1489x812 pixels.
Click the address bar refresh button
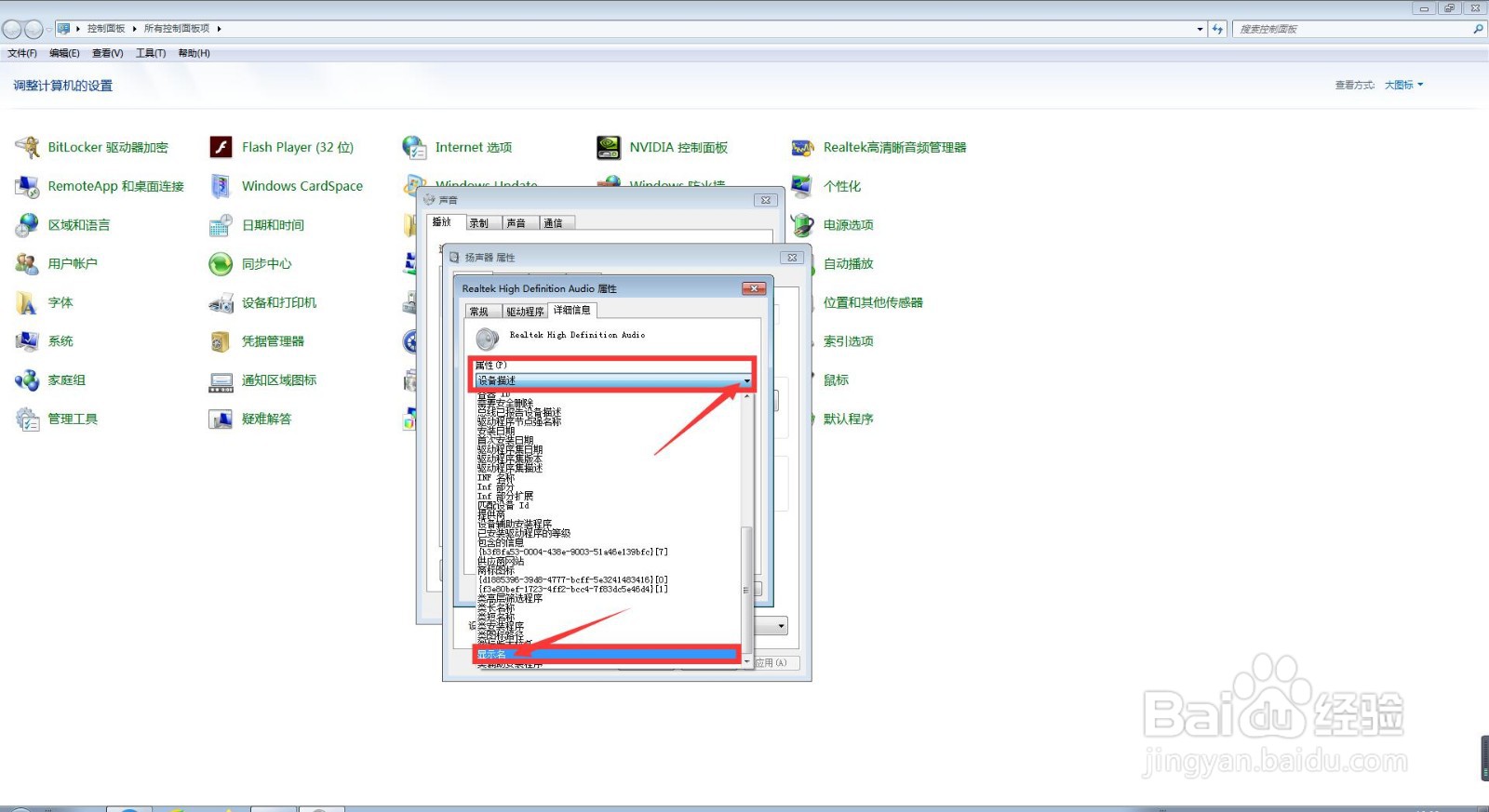tap(1217, 29)
